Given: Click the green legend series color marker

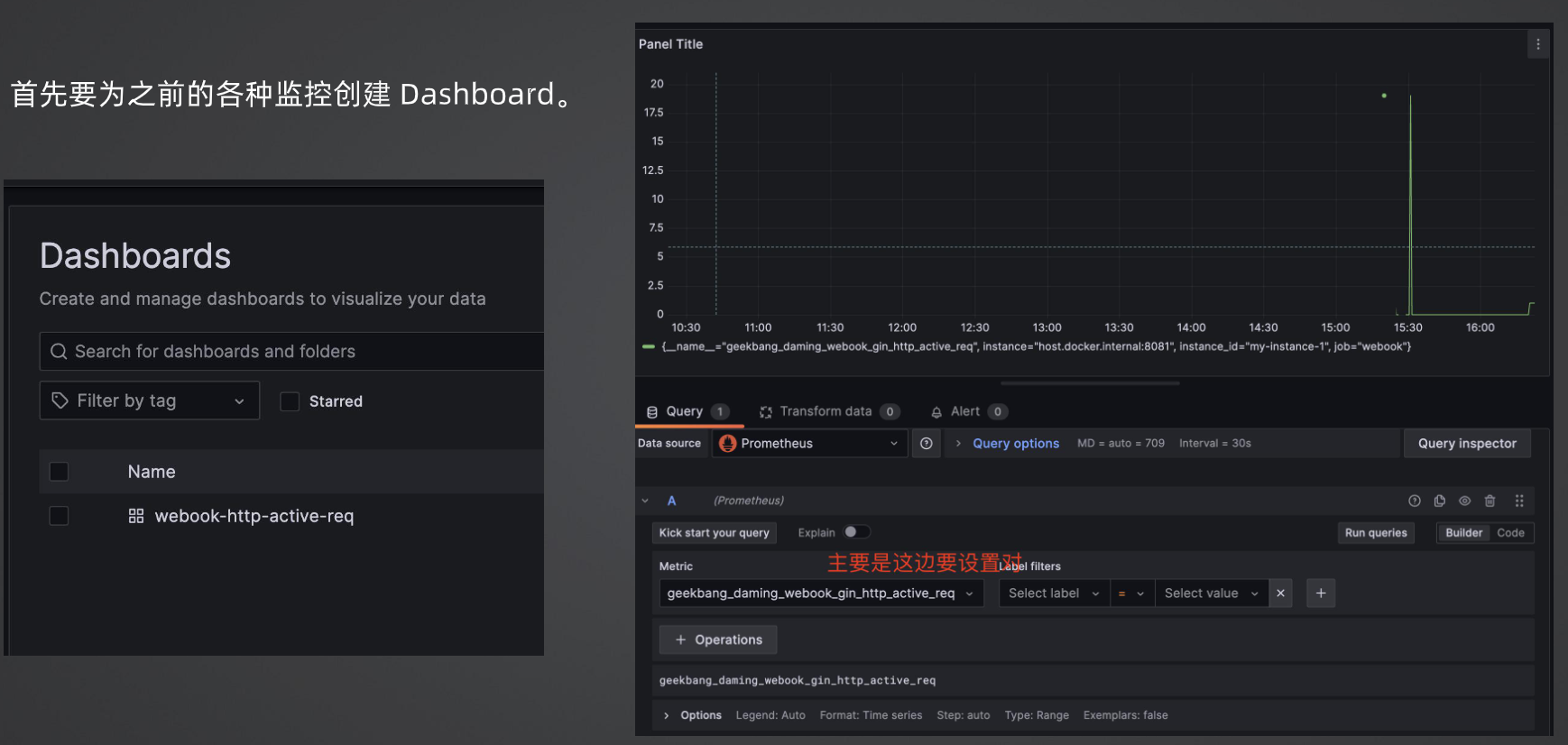Looking at the screenshot, I should point(648,346).
